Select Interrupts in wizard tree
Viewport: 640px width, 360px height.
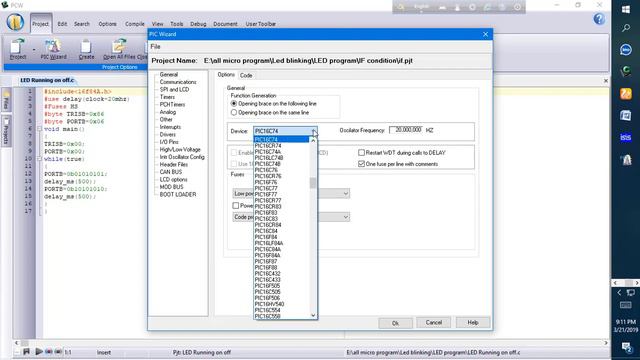click(x=170, y=127)
